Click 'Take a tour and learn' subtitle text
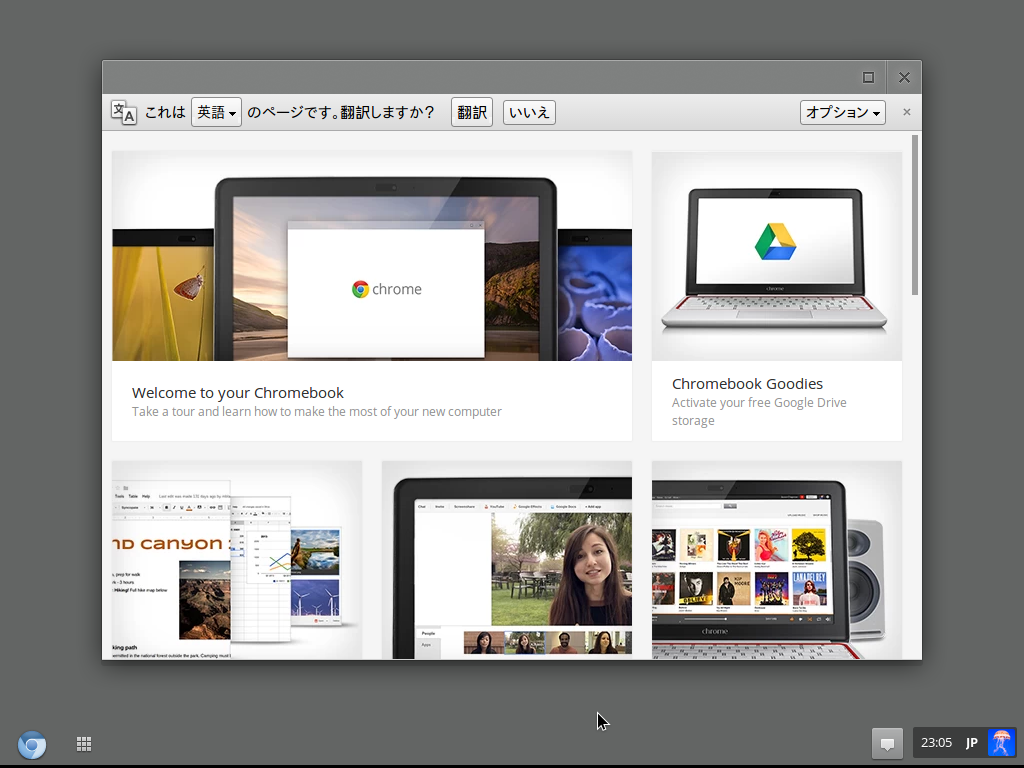1024x768 pixels. tap(317, 411)
